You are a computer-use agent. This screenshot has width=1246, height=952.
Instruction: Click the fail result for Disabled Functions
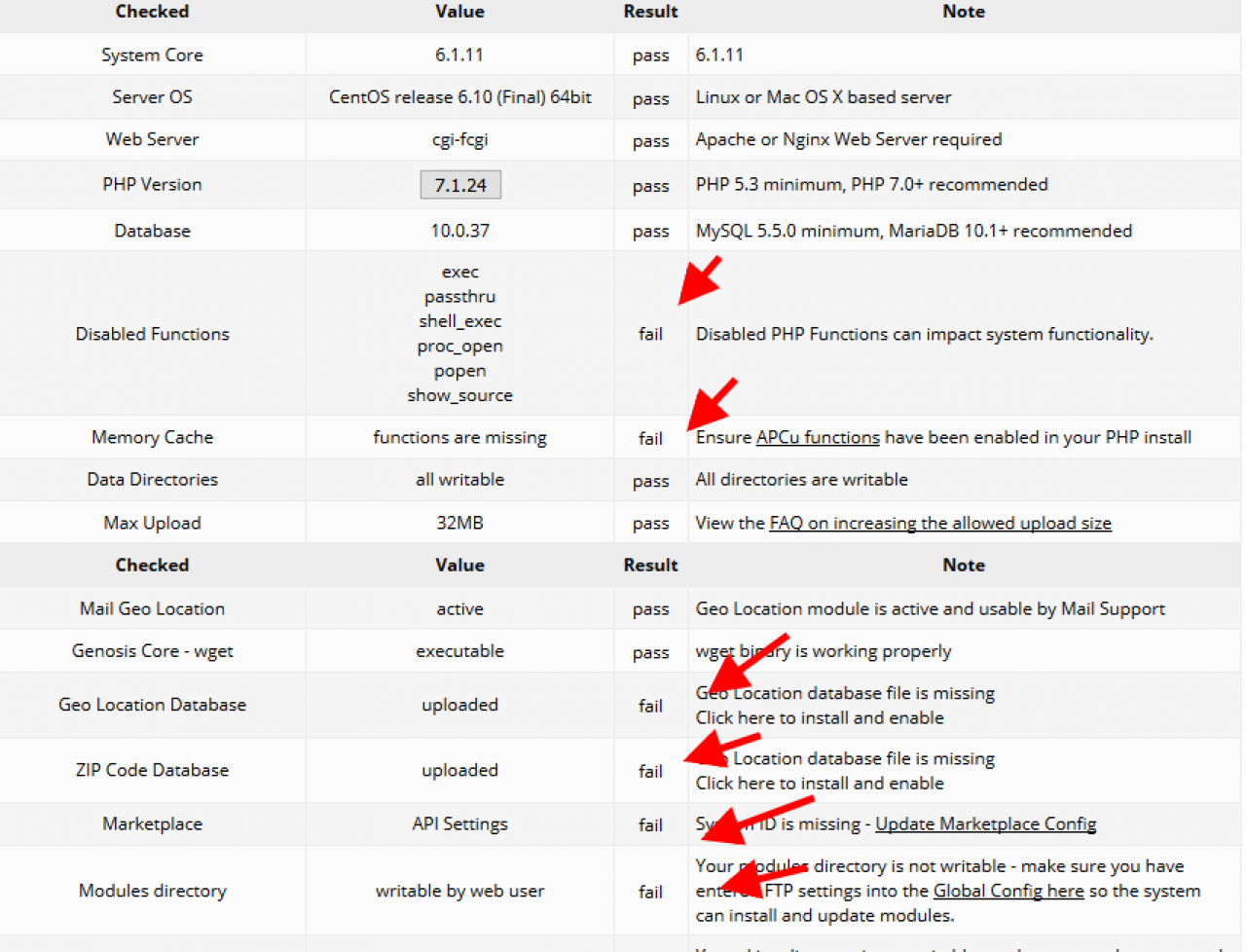[650, 334]
